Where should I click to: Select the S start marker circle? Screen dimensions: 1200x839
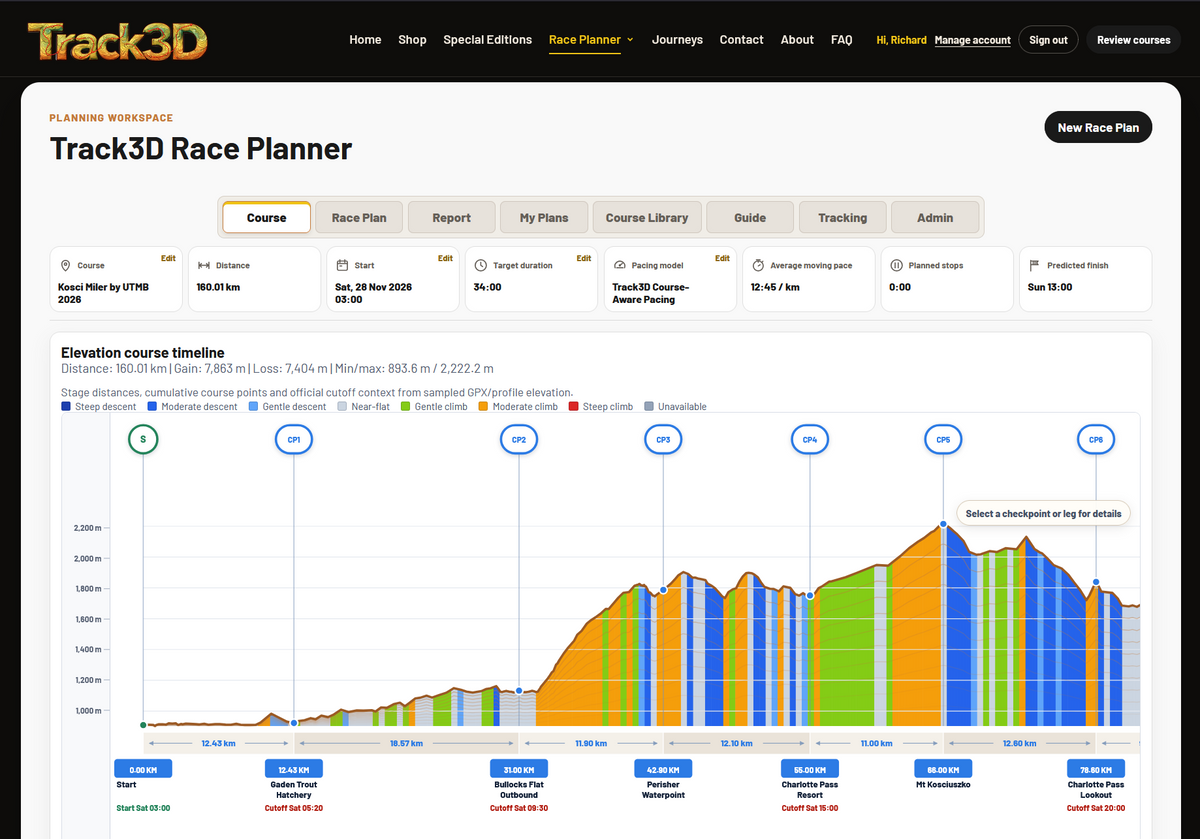pos(143,440)
